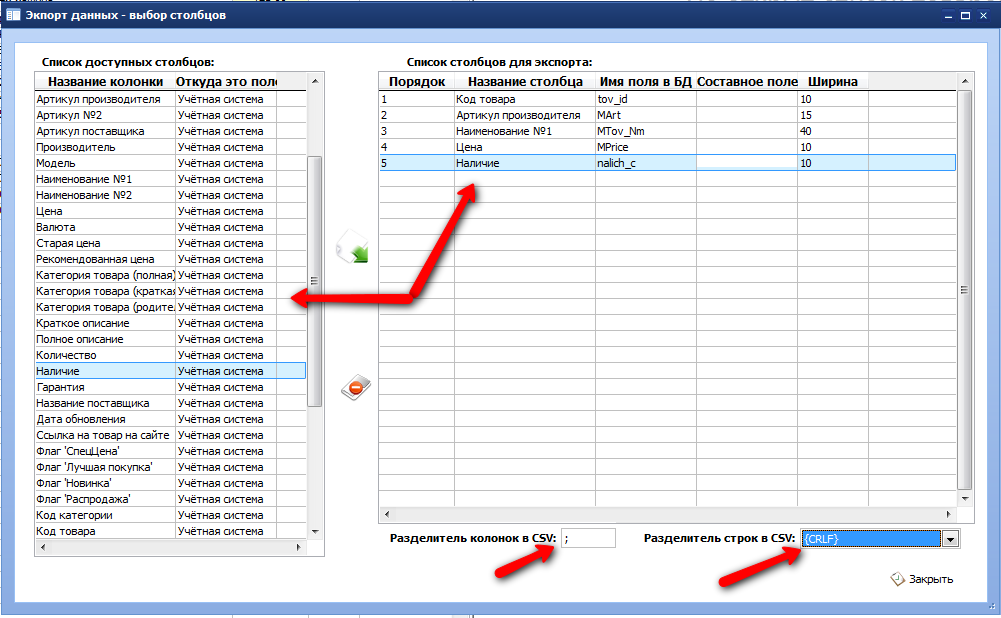Select the Дата обновления row

point(170,419)
